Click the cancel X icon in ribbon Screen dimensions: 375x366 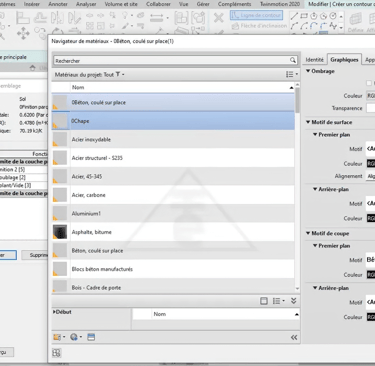point(218,17)
